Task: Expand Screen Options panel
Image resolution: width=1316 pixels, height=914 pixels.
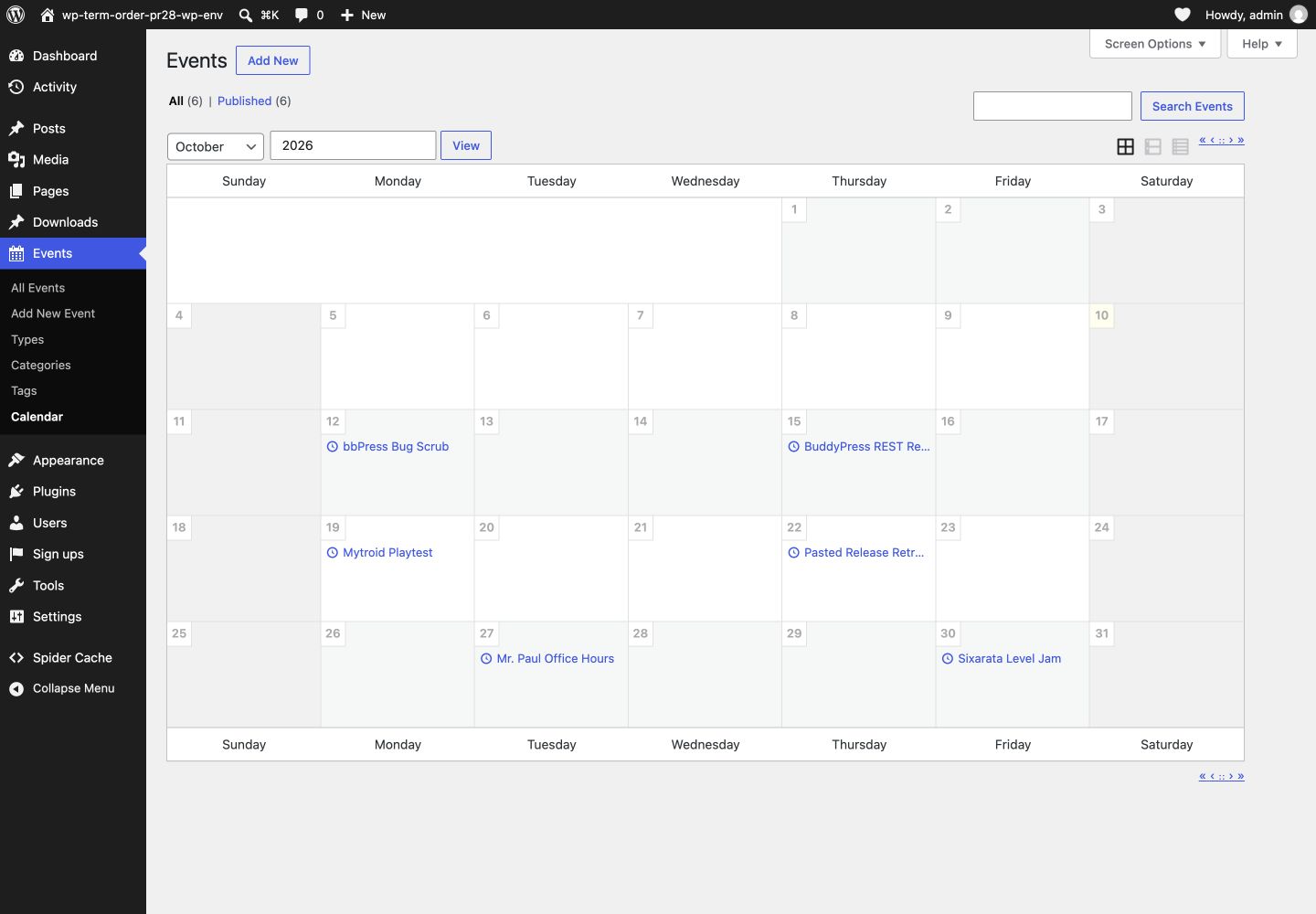Action: click(1155, 44)
